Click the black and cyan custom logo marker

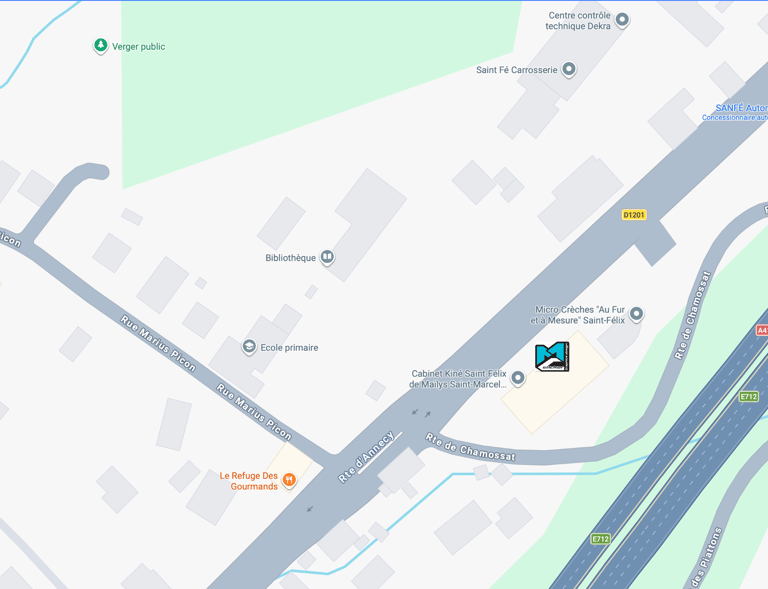point(552,356)
